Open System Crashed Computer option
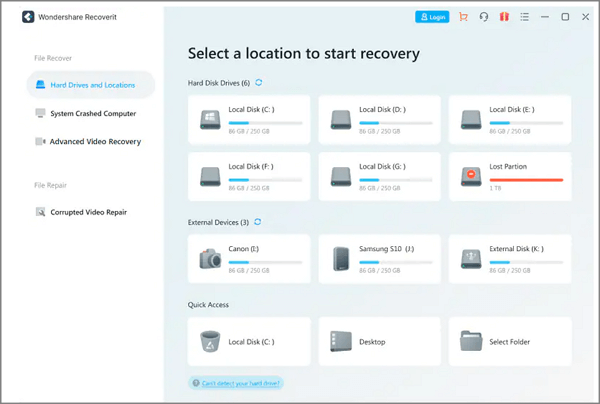 click(x=92, y=114)
